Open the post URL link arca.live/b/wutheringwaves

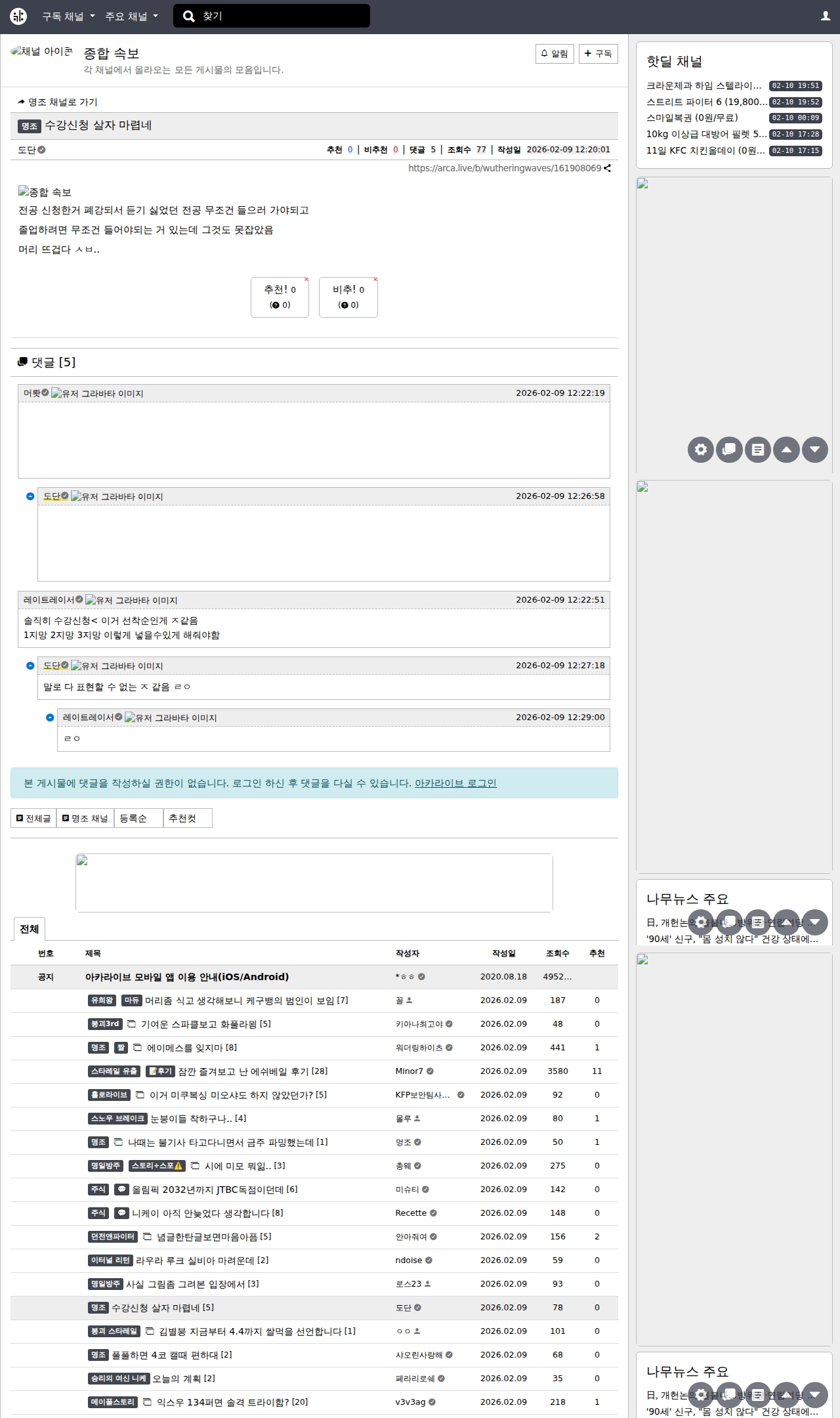[x=505, y=168]
